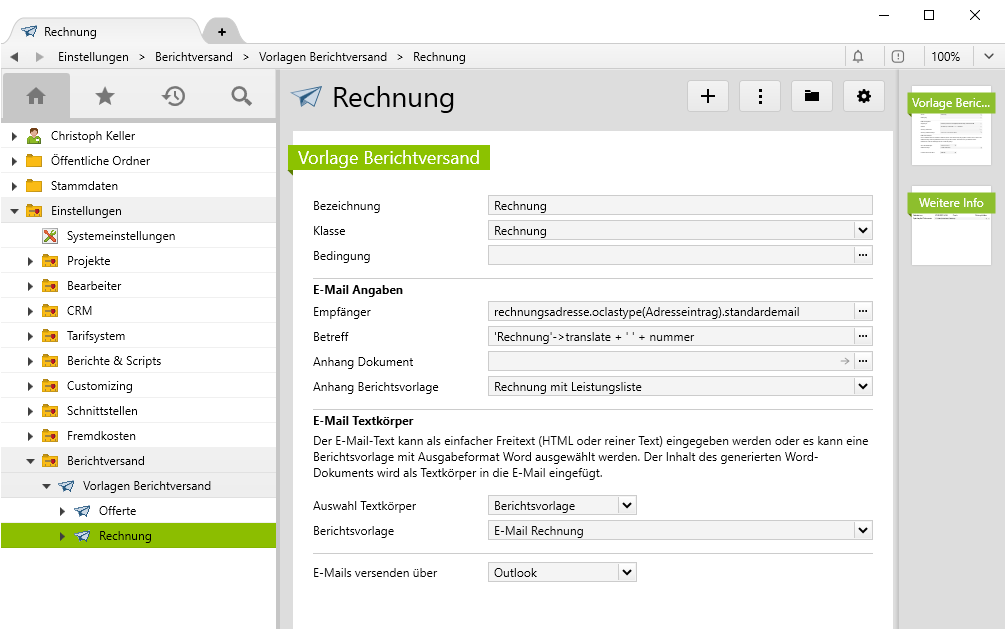Expand the Projekte tree node

pyautogui.click(x=31, y=261)
